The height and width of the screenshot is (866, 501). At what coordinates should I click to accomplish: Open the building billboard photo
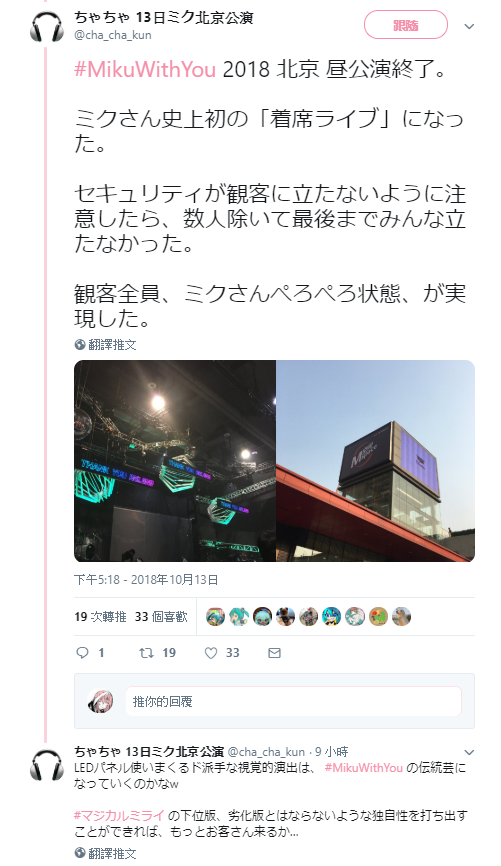coord(376,461)
